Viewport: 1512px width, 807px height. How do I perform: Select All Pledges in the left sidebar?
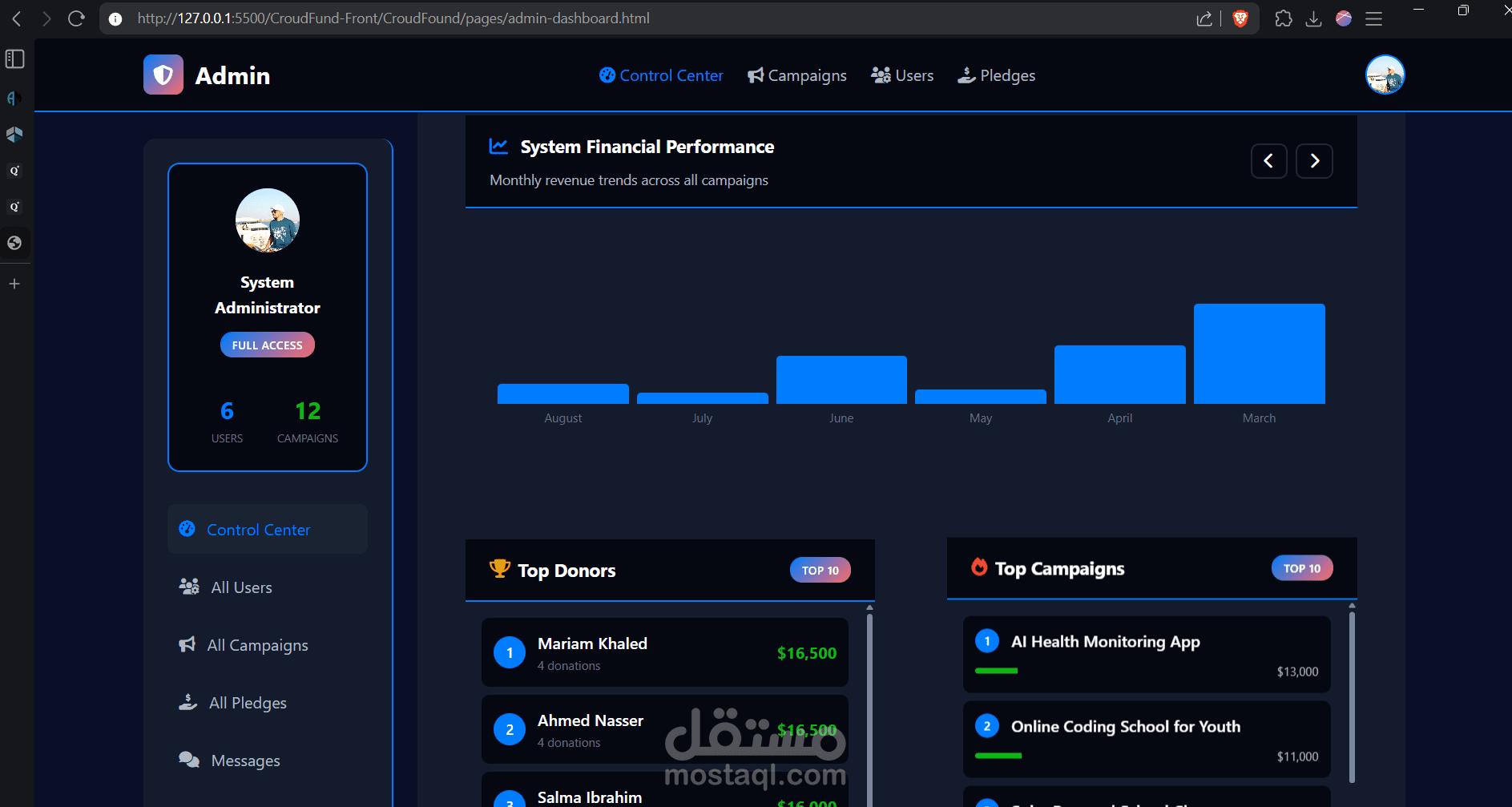268,702
